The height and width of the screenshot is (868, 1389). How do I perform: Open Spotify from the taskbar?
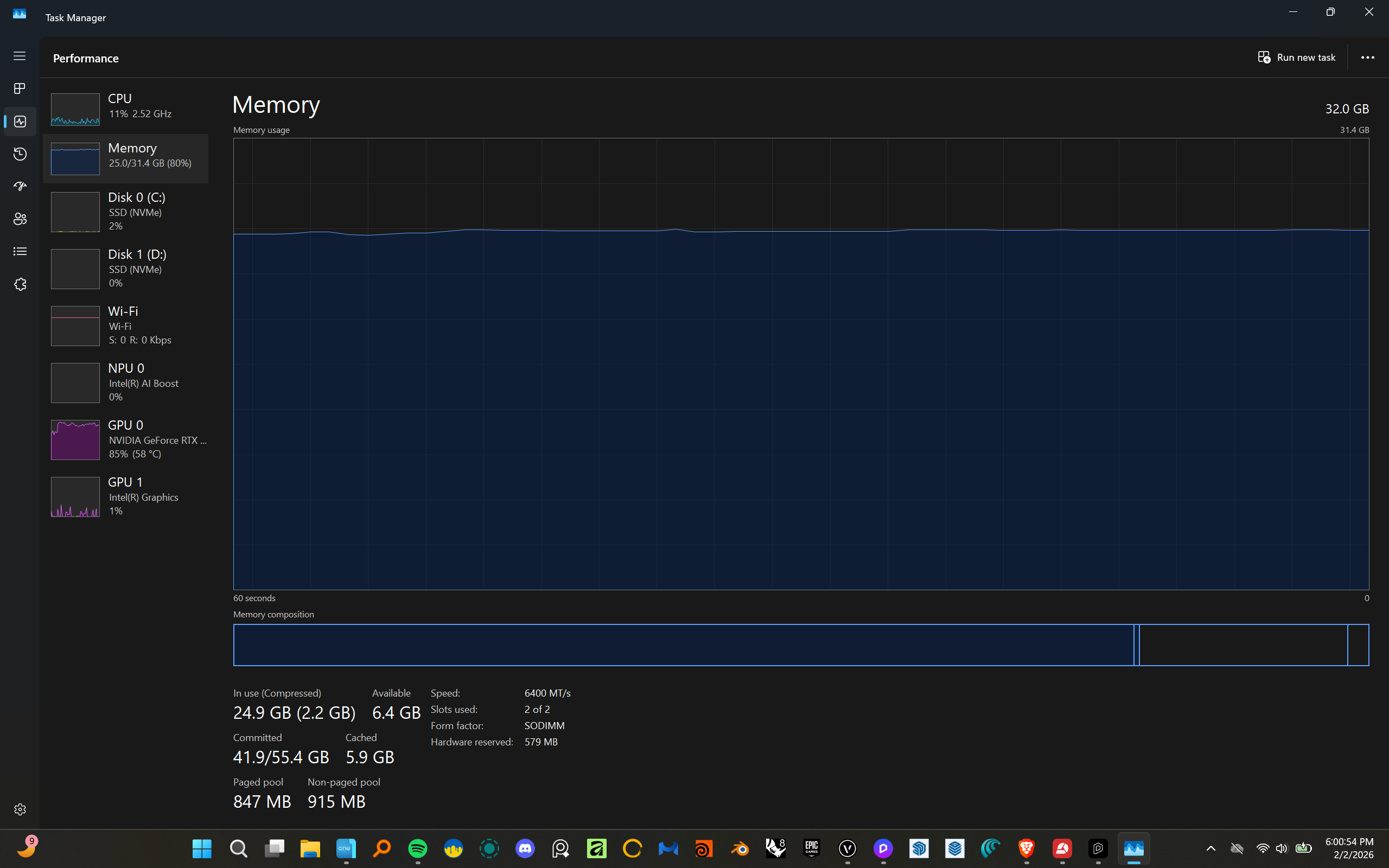tap(417, 848)
